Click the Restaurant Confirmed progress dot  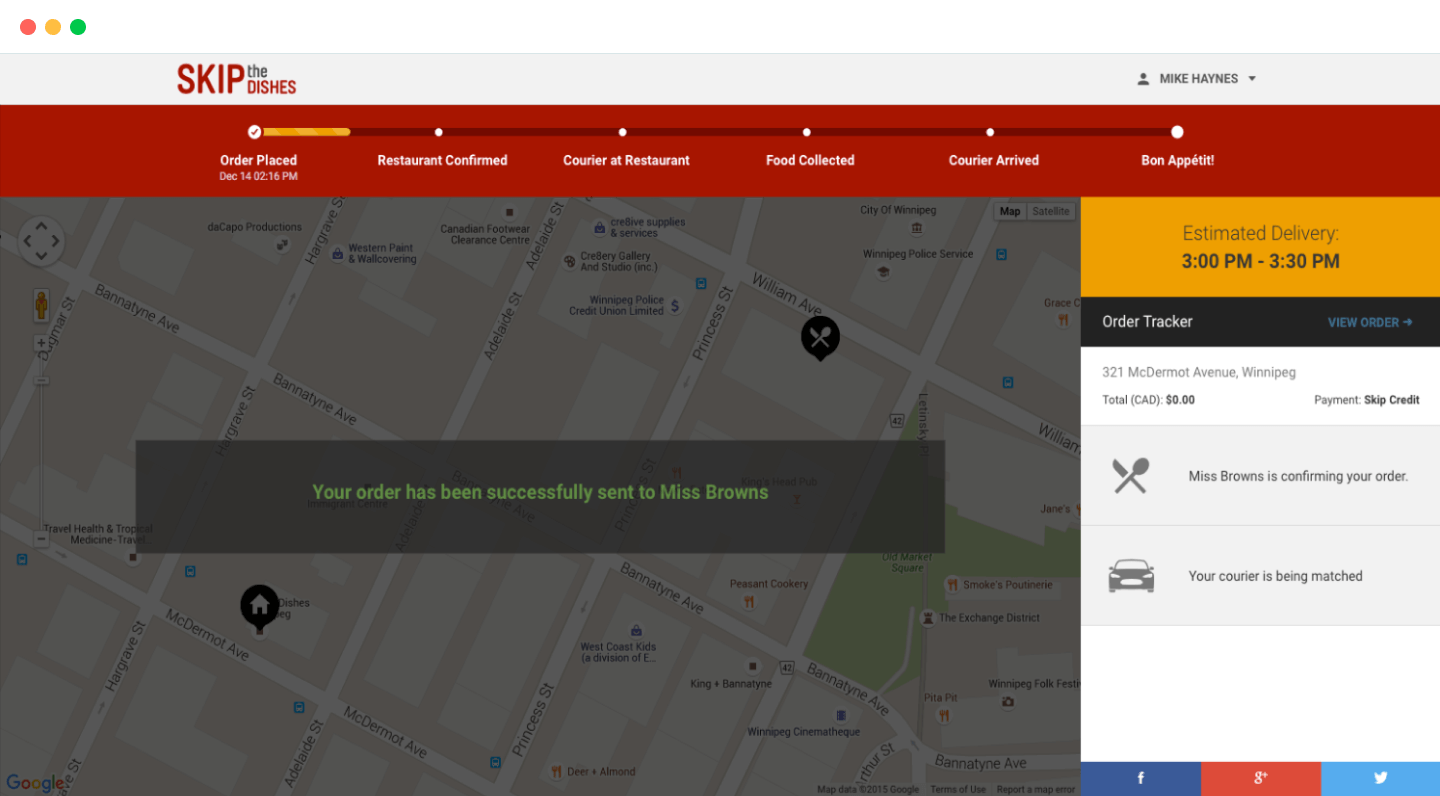tap(439, 132)
